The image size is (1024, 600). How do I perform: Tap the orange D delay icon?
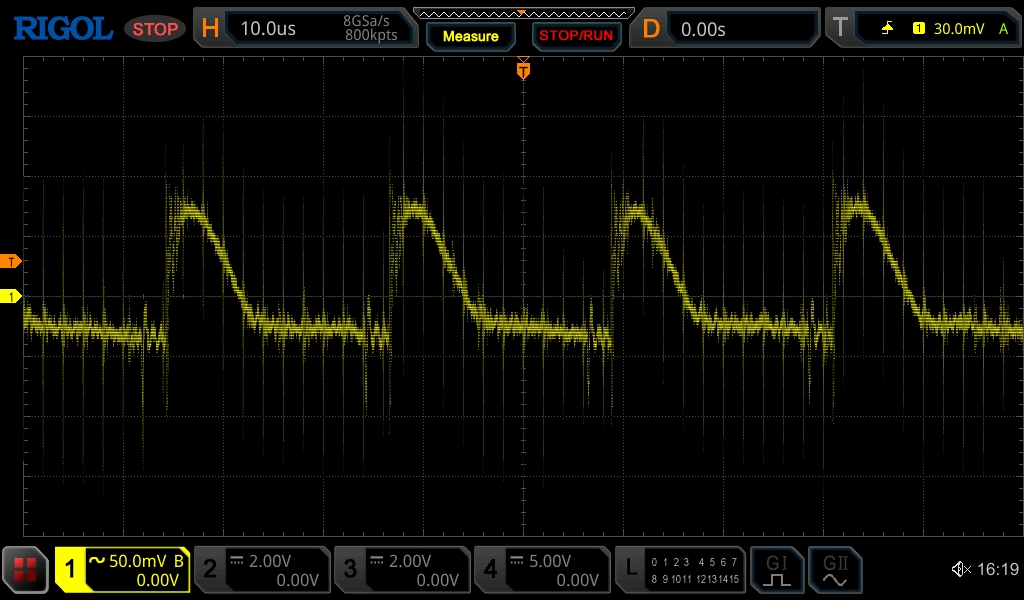651,29
